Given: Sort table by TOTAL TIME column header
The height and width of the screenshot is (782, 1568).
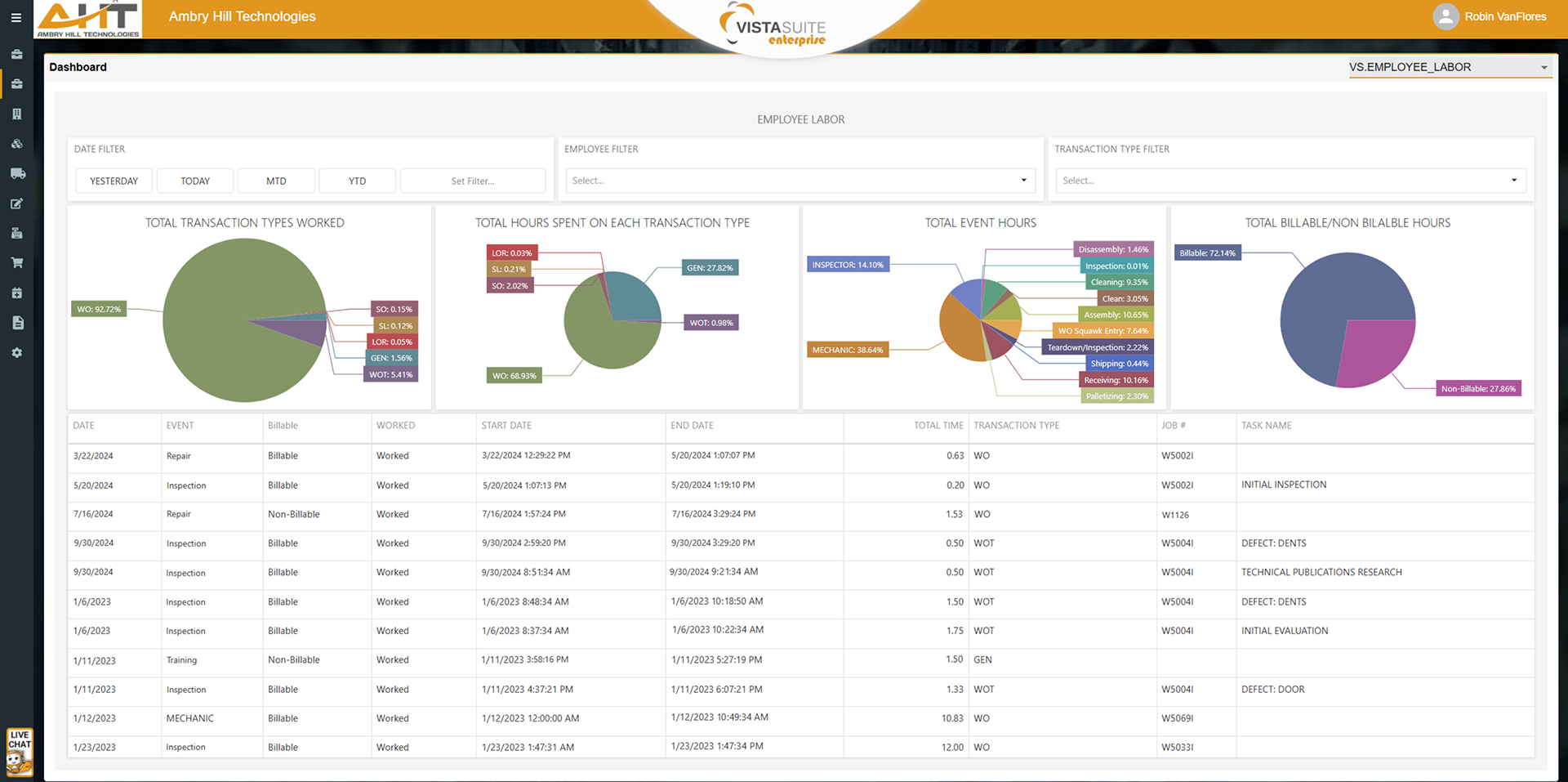Looking at the screenshot, I should [x=938, y=426].
